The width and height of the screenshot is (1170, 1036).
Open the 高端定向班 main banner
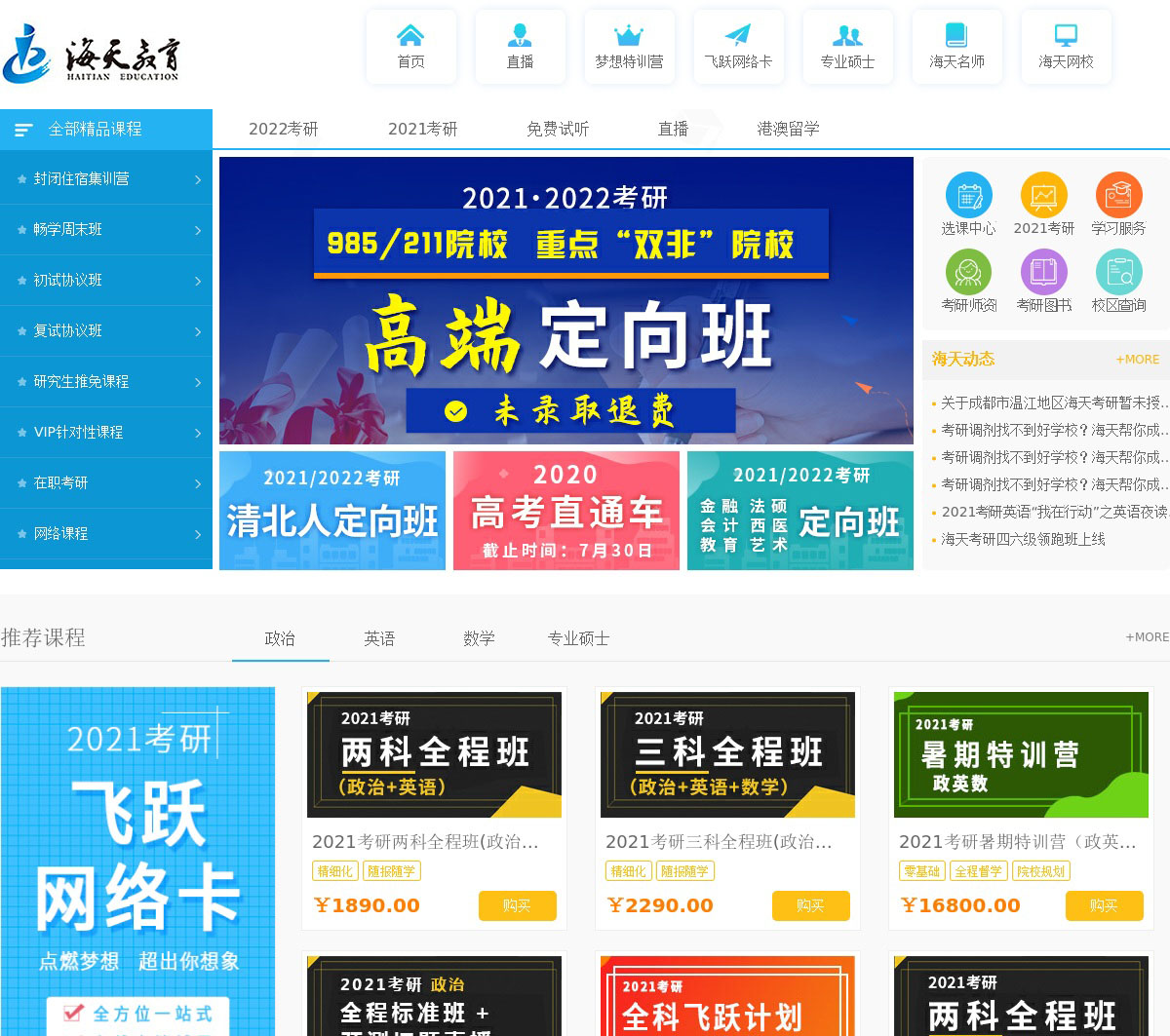(566, 300)
